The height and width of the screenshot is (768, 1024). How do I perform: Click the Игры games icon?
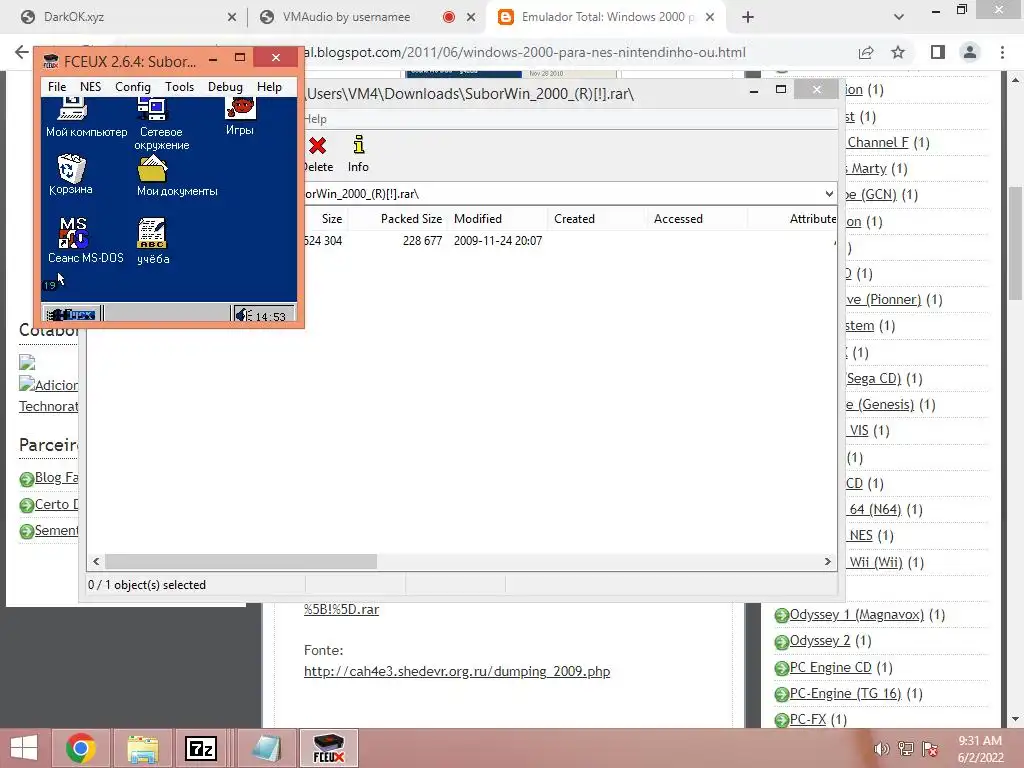(x=240, y=118)
